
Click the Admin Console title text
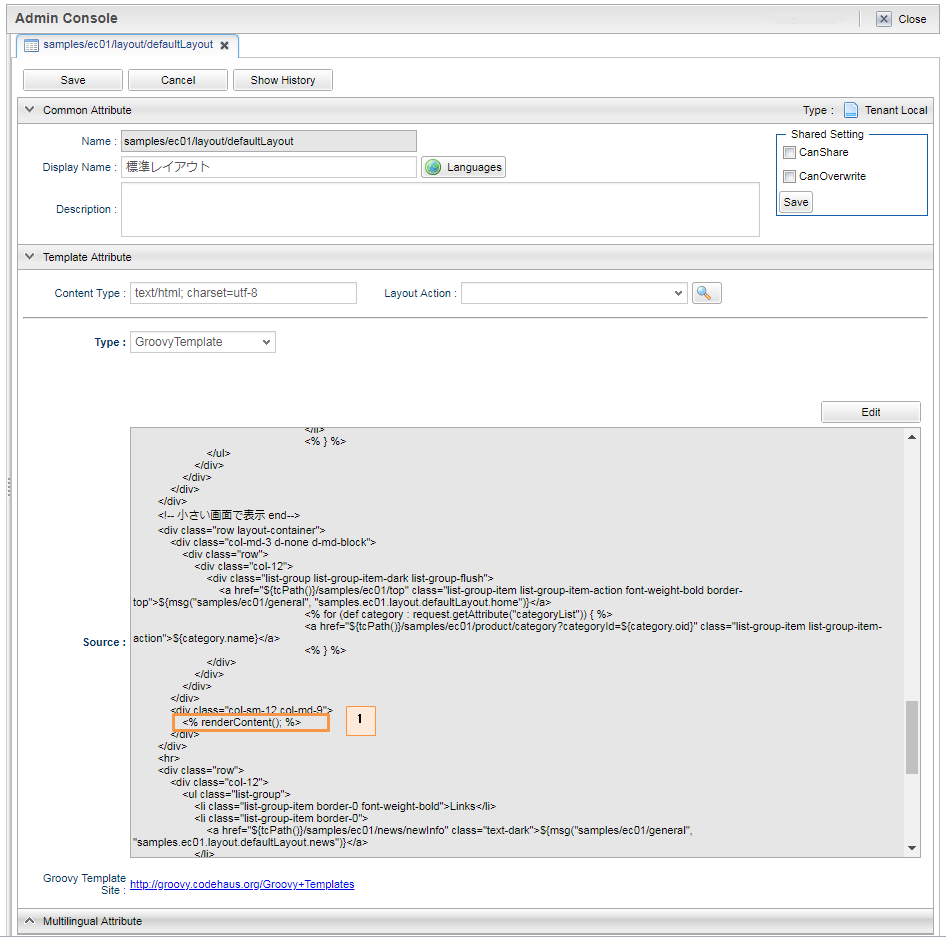coord(66,18)
